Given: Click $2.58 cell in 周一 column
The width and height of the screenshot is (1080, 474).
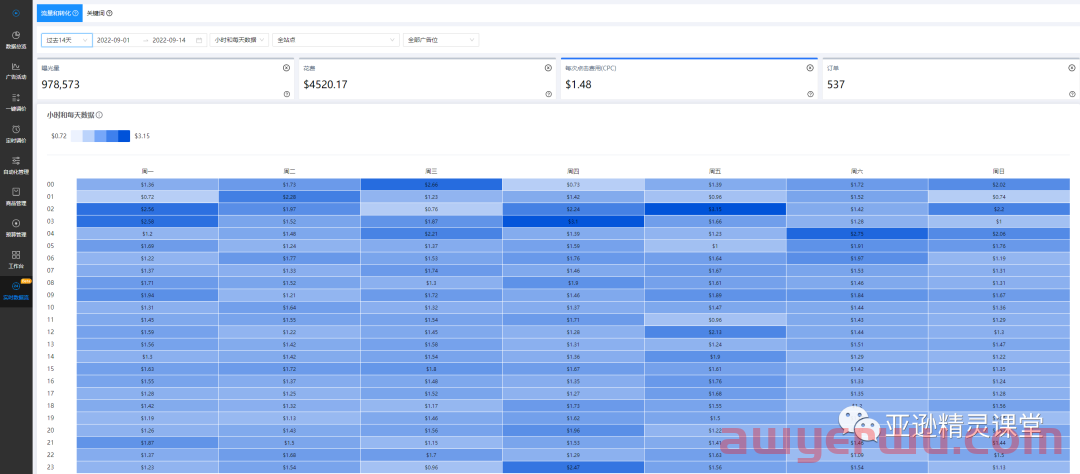Looking at the screenshot, I should click(x=147, y=222).
